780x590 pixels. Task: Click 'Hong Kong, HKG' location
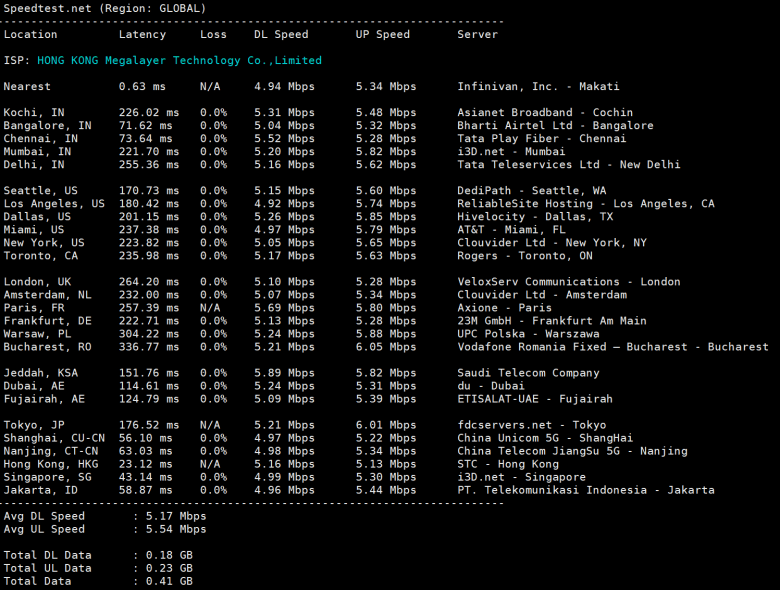point(51,464)
